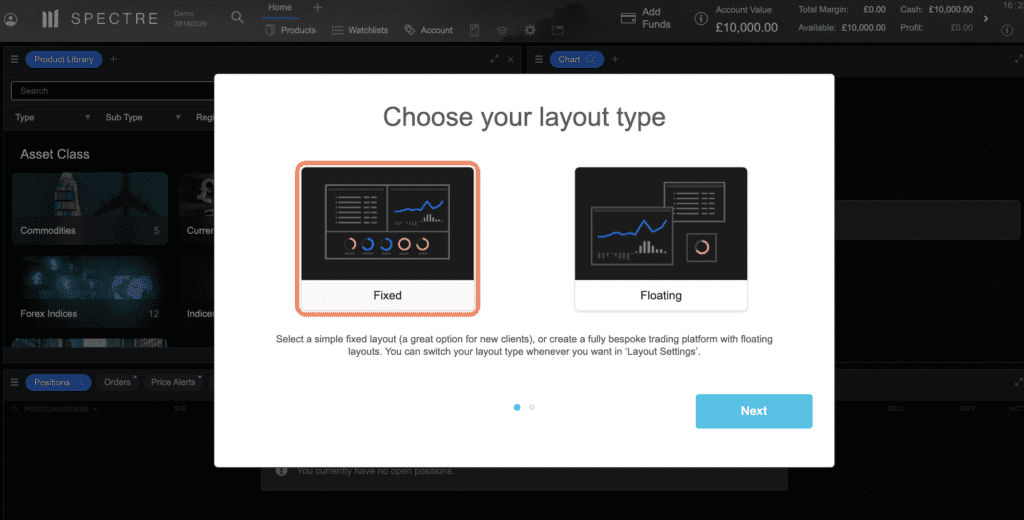
Task: Click the second page indicator dot
Action: [532, 407]
